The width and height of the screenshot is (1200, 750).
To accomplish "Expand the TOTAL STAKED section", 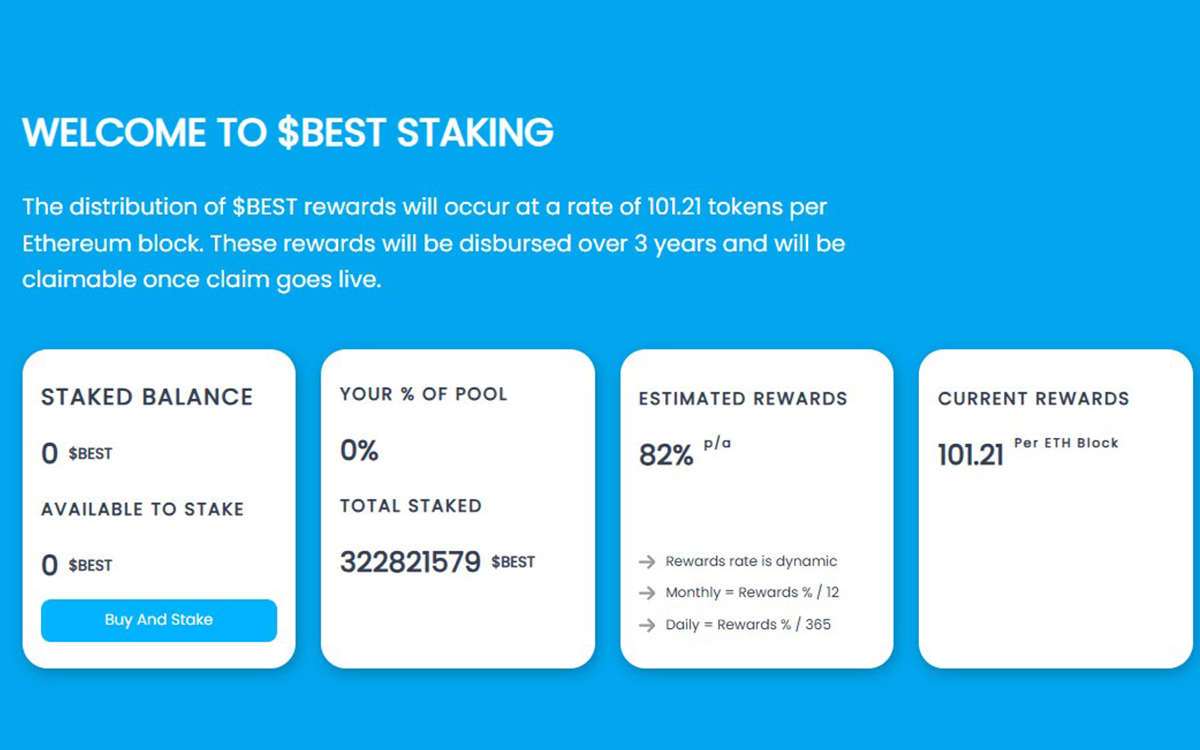I will click(410, 506).
